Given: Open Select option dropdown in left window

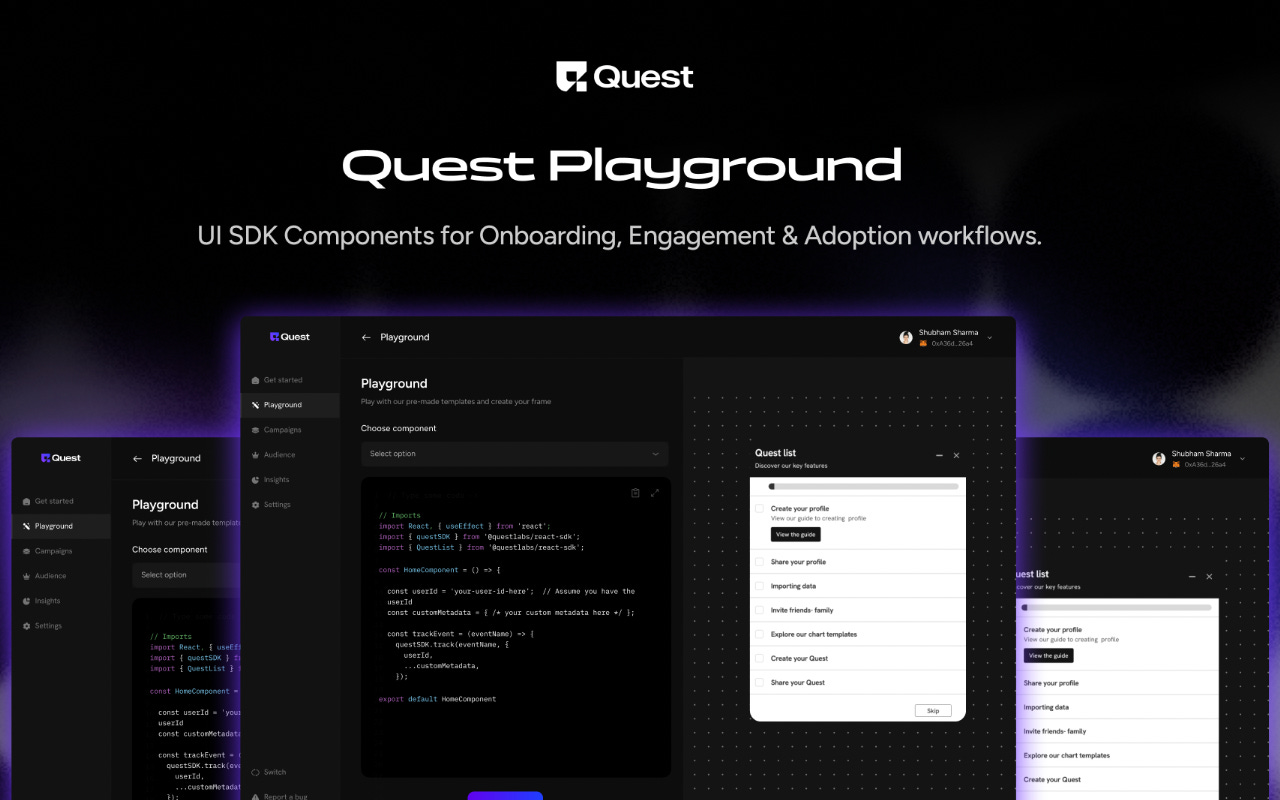Looking at the screenshot, I should click(x=187, y=575).
